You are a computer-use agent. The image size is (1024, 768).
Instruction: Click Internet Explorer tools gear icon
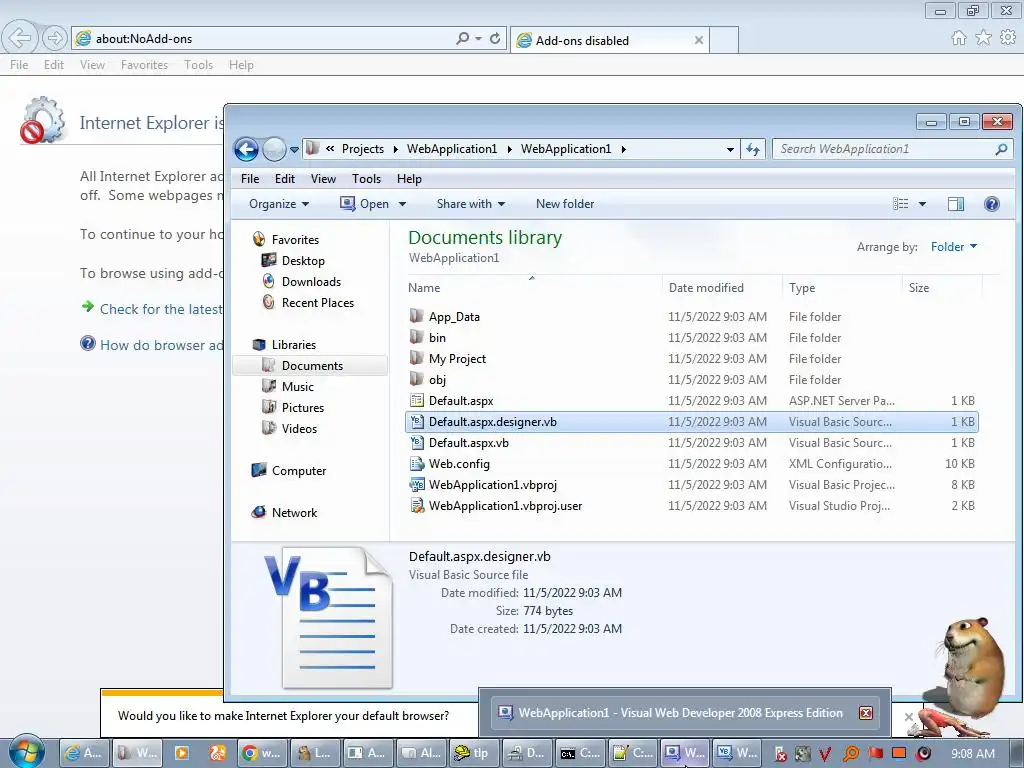point(1008,38)
